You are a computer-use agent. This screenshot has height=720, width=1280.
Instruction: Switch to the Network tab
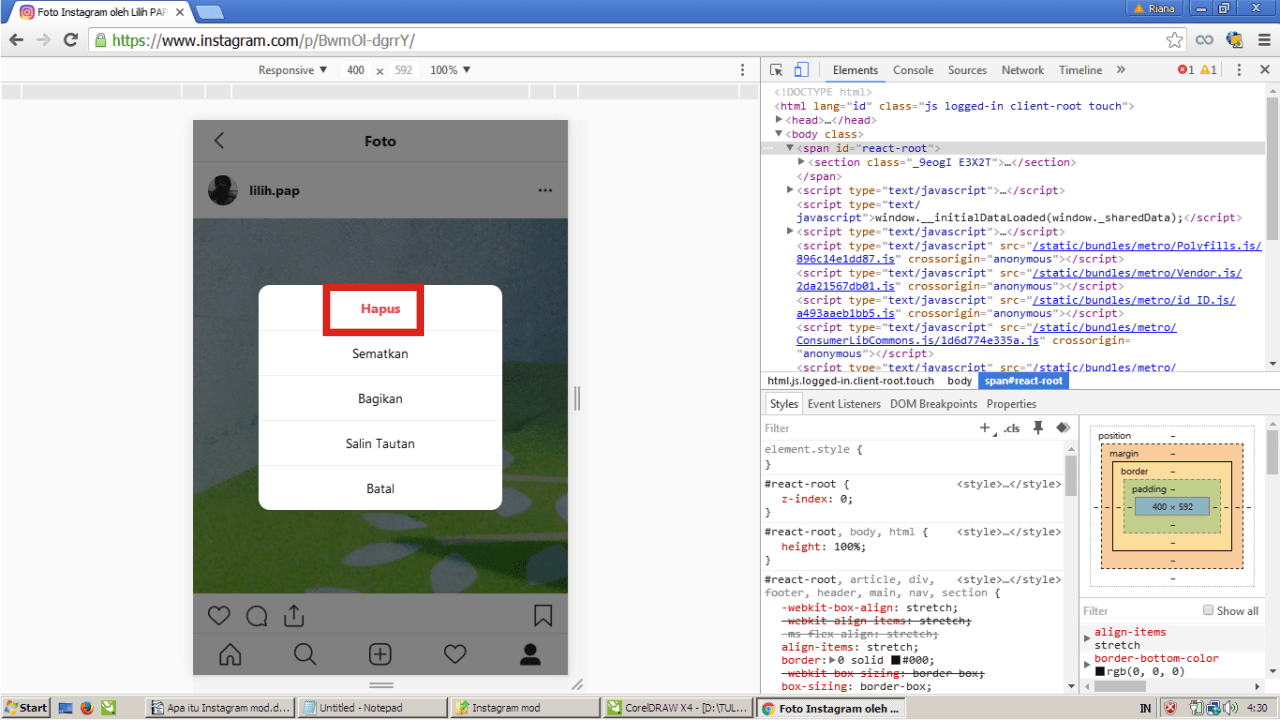[x=1023, y=70]
